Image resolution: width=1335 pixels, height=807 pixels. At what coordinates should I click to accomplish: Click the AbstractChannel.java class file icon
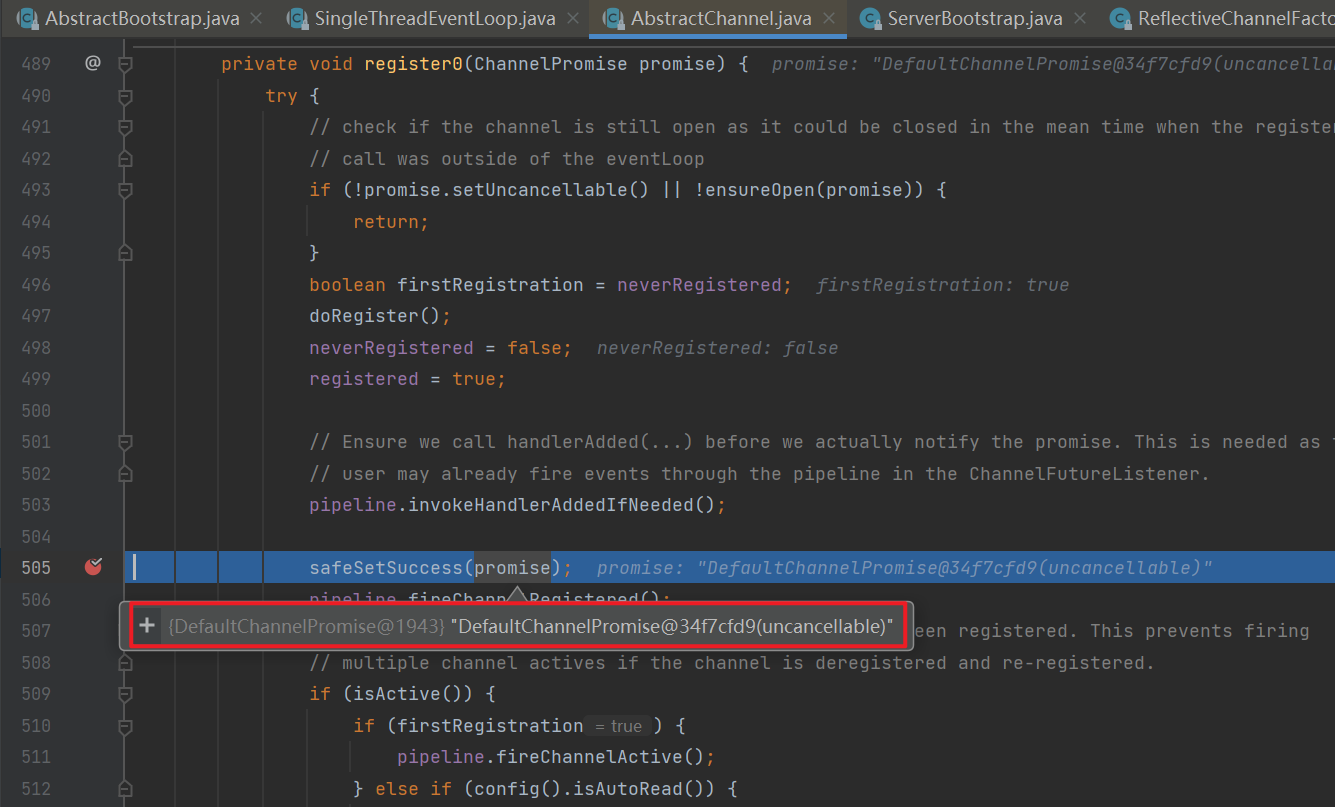point(613,18)
